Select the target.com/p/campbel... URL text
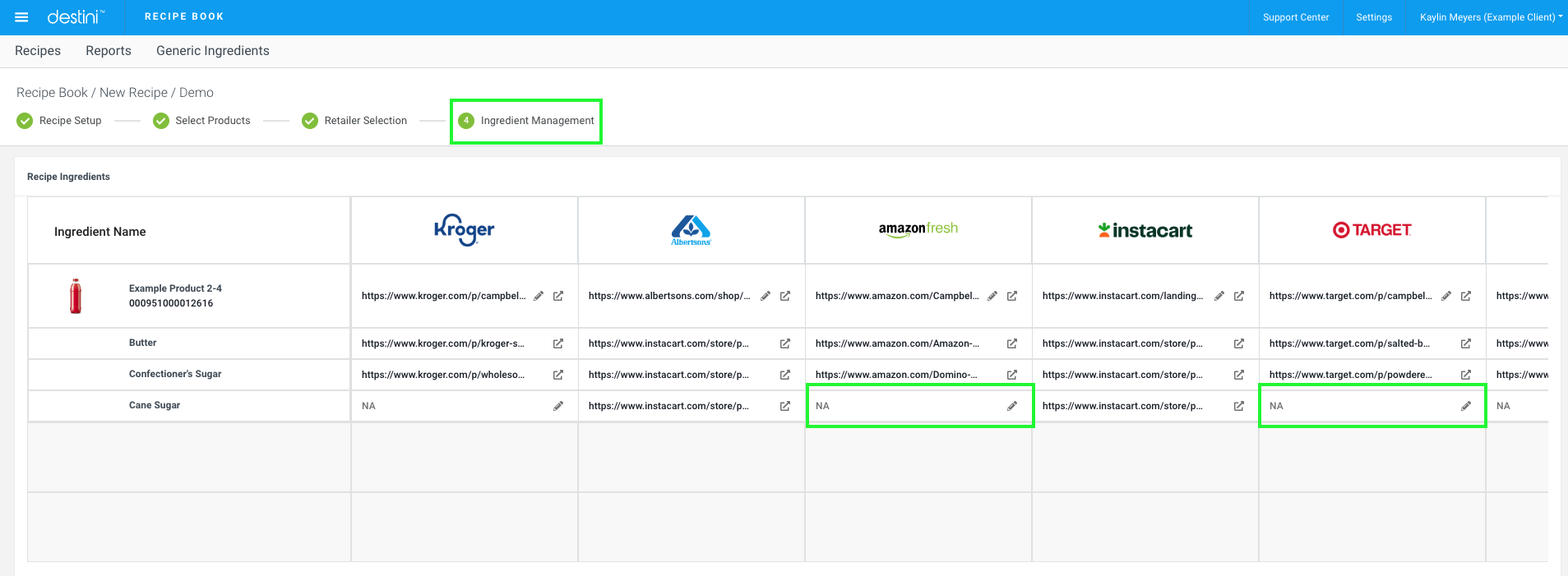This screenshot has width=1568, height=576. (x=1350, y=296)
